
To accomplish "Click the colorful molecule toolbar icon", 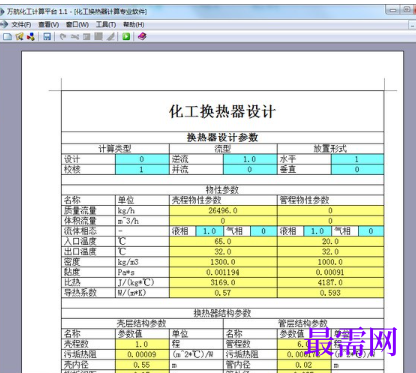I will (31, 37).
